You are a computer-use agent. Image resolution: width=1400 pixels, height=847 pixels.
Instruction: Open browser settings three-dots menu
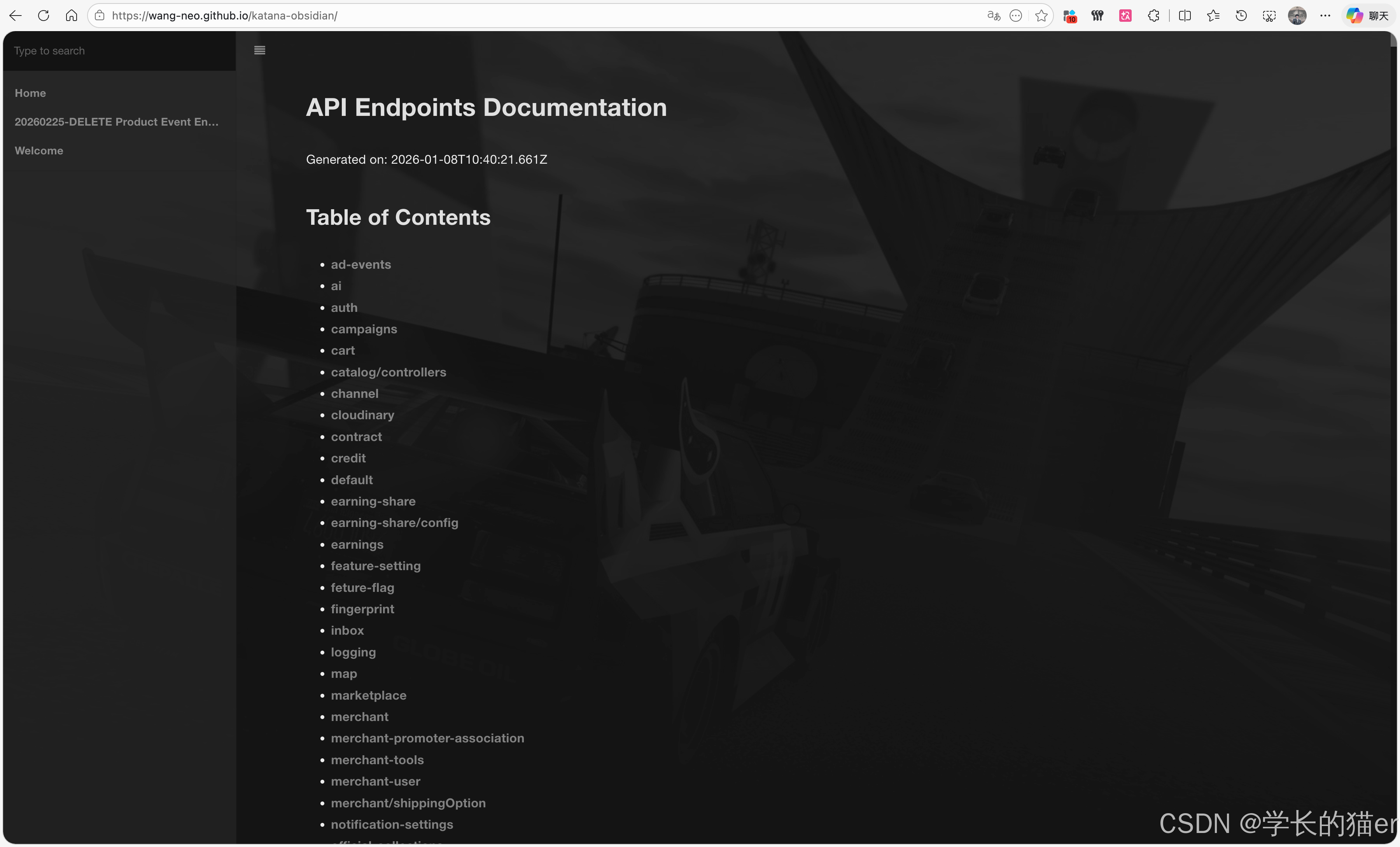pyautogui.click(x=1325, y=15)
